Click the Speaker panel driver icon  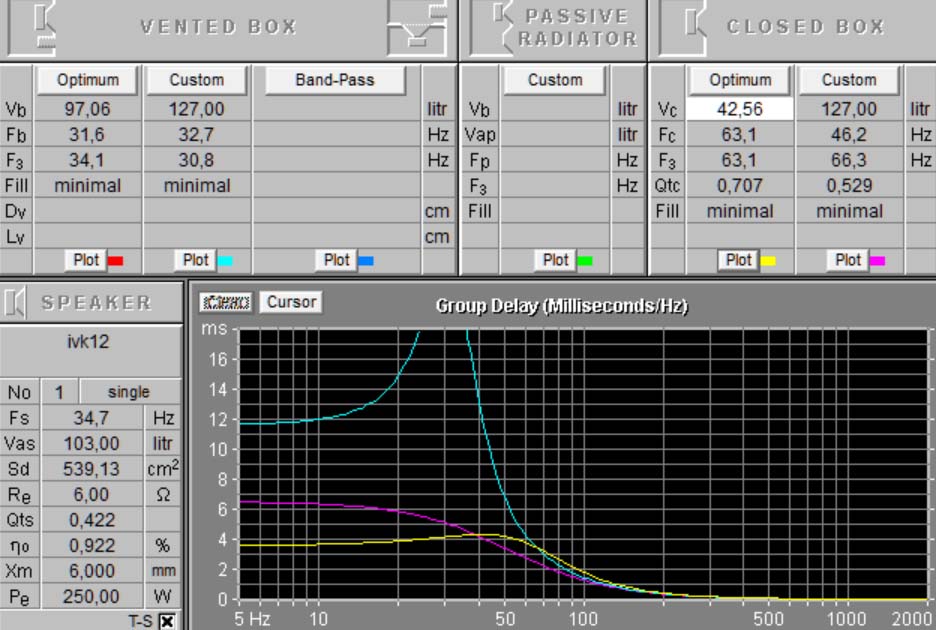15,303
